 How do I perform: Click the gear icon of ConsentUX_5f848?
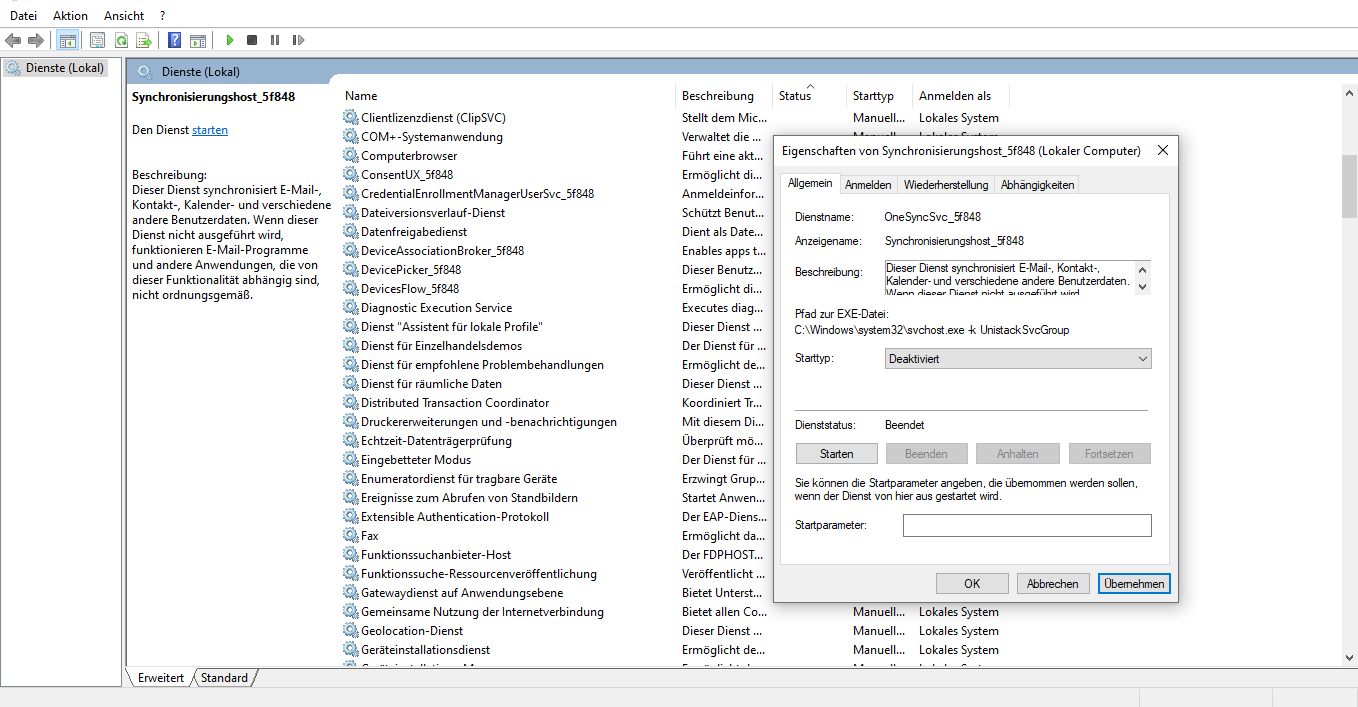pos(350,175)
